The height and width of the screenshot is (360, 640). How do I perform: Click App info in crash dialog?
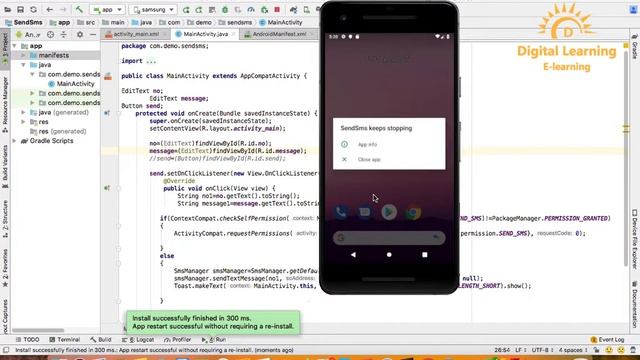click(x=367, y=144)
